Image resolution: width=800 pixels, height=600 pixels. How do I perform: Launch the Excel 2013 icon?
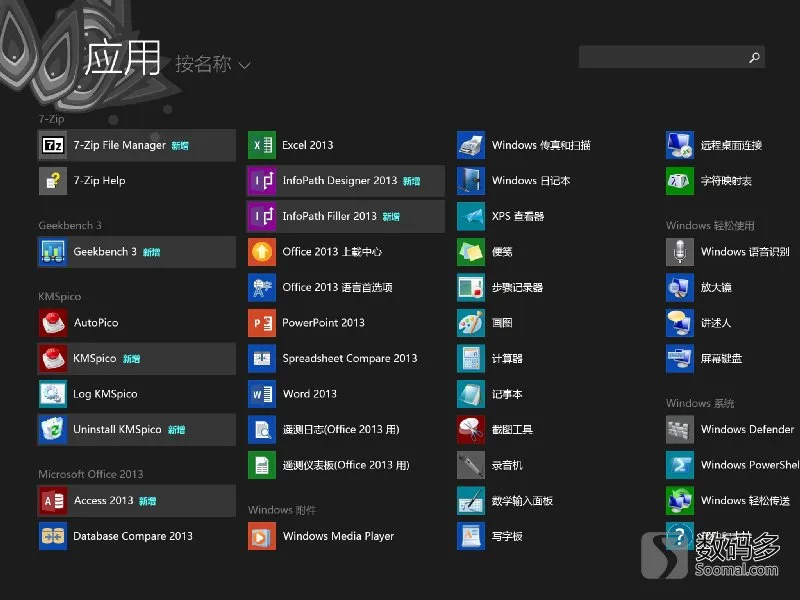pyautogui.click(x=262, y=145)
